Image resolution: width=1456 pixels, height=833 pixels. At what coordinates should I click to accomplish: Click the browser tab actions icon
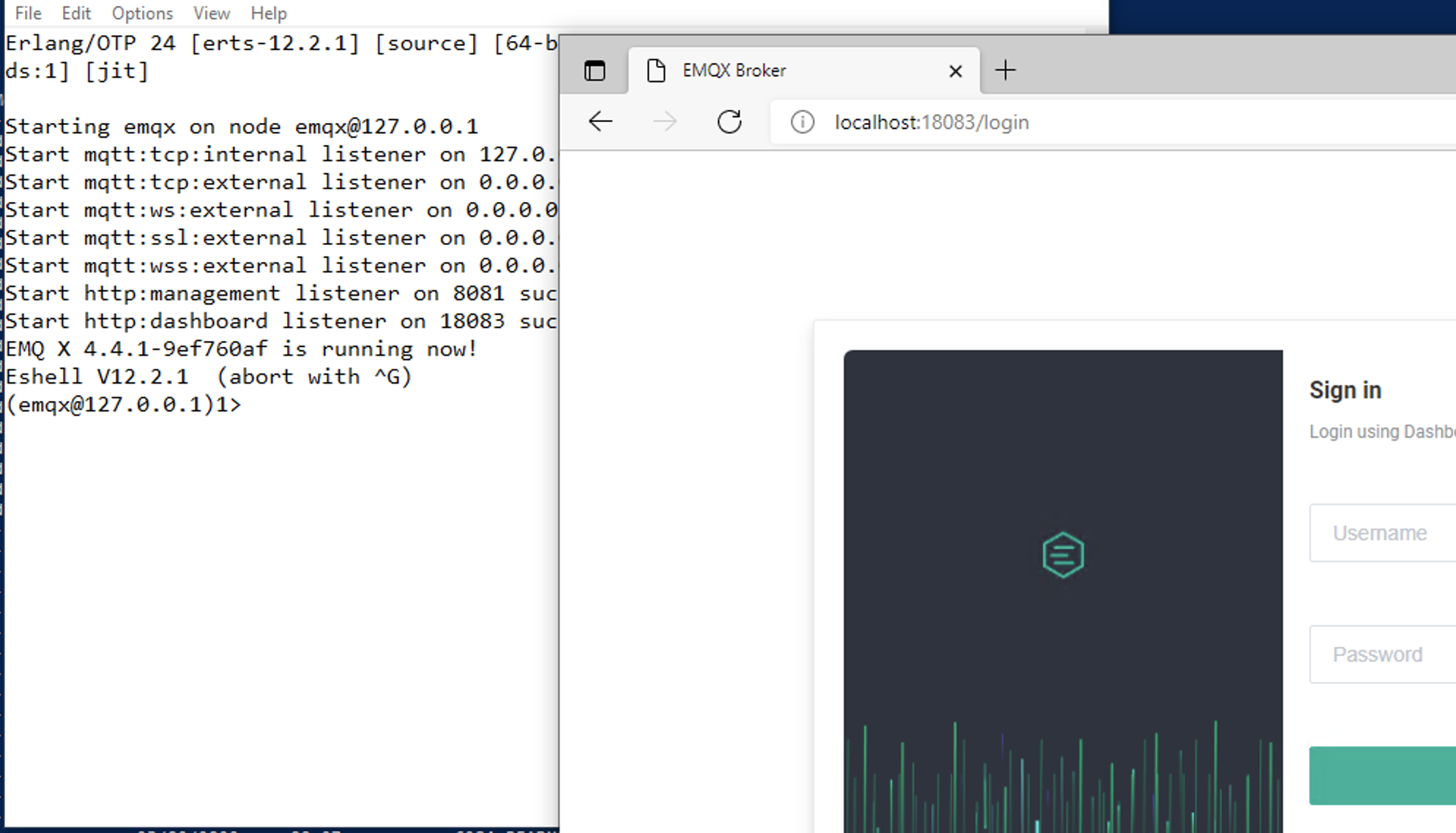[595, 71]
